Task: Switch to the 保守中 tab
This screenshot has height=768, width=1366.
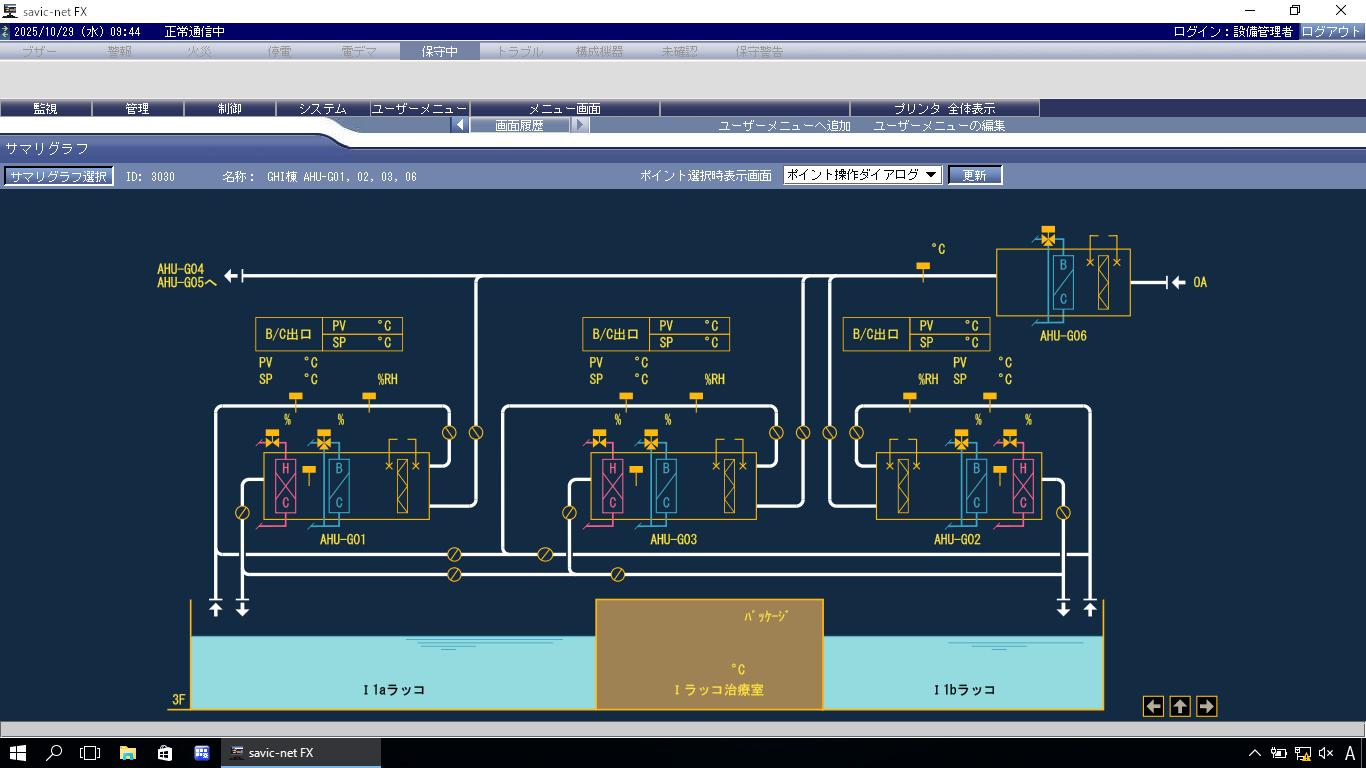Action: click(439, 51)
